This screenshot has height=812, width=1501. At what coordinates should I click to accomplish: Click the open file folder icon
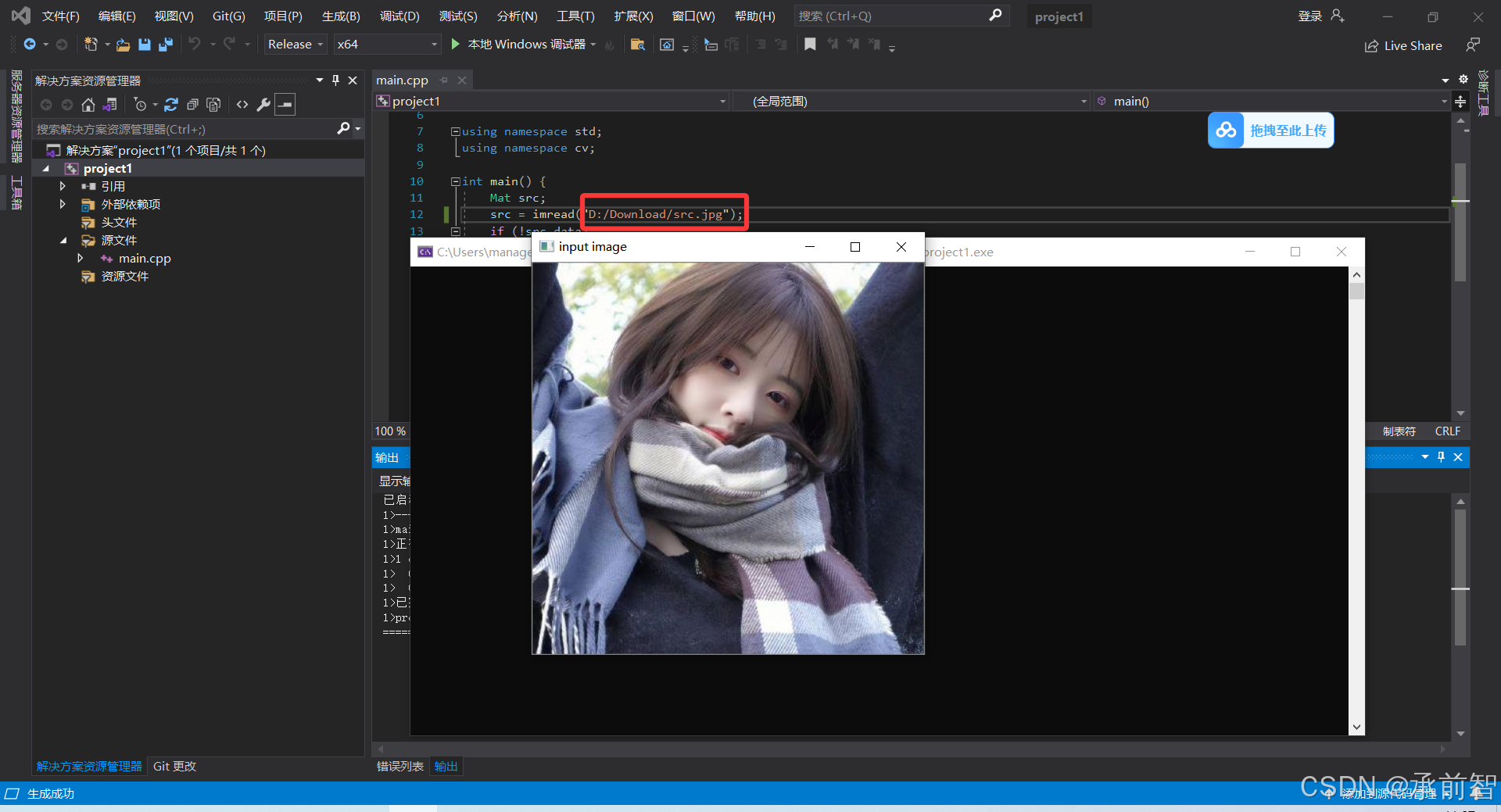123,45
